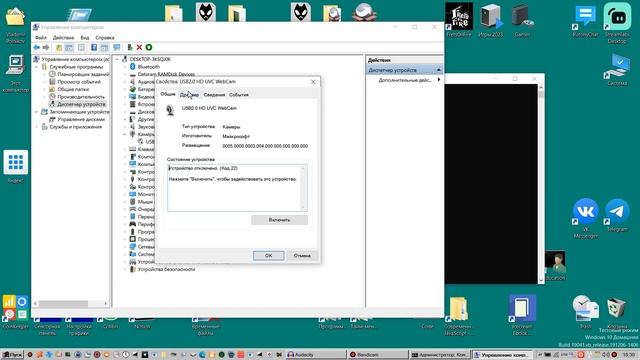Expand the Bluetooth category
The width and height of the screenshot is (640, 360).
click(125, 67)
